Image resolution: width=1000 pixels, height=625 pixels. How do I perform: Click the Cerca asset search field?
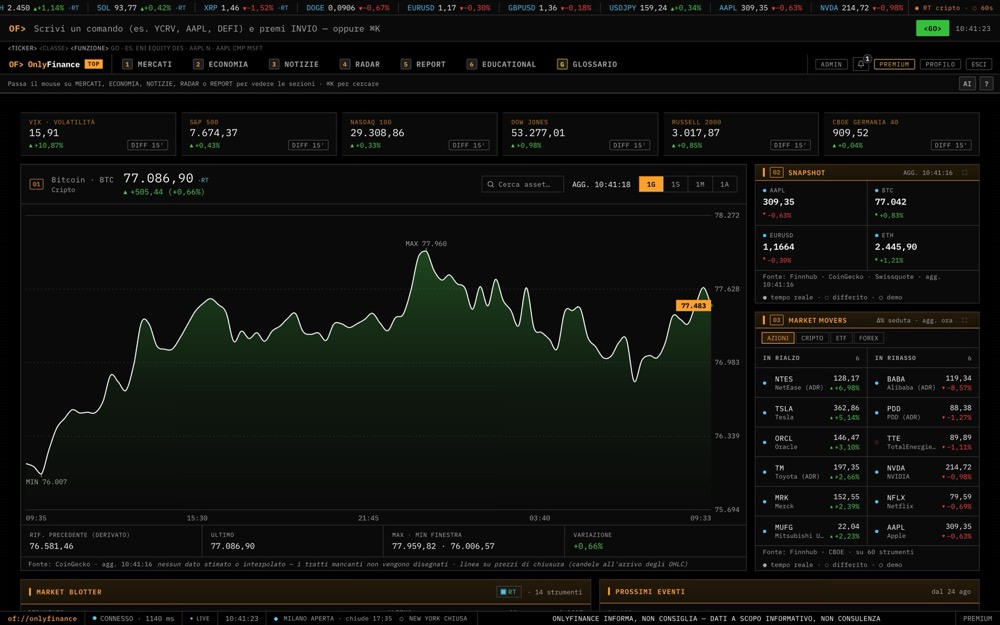522,184
